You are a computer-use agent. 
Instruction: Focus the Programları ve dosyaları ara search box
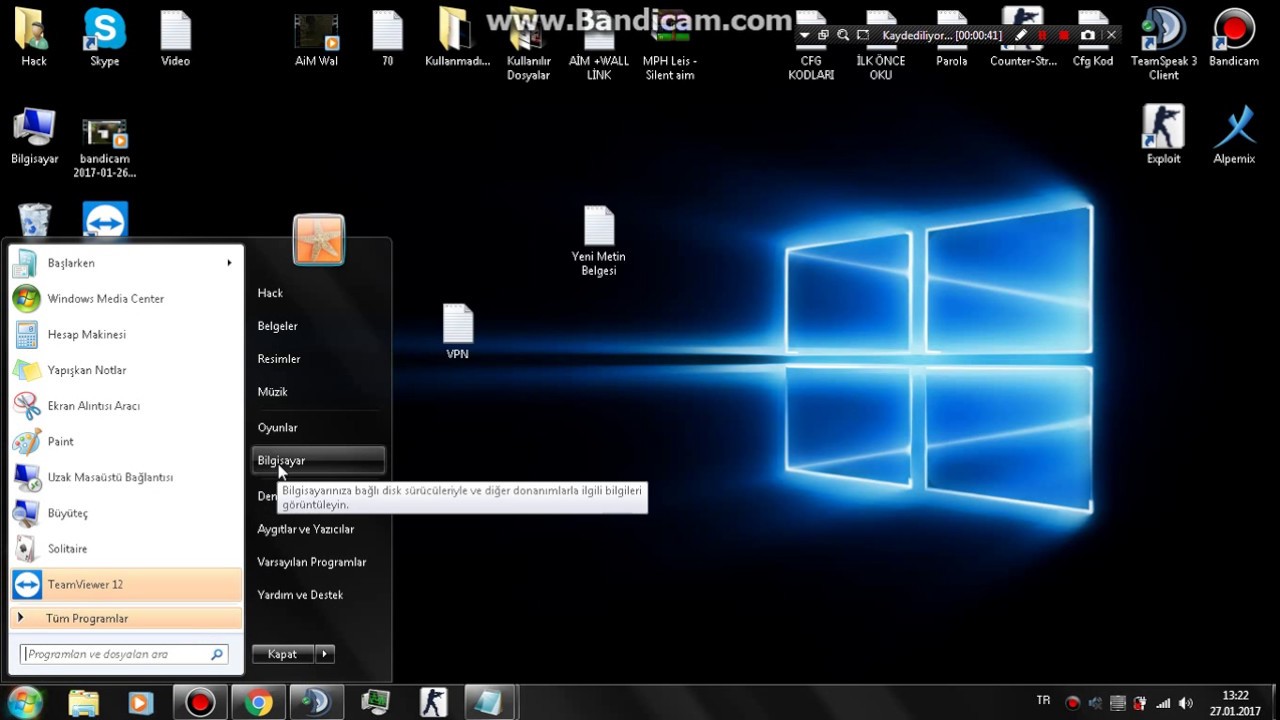tap(125, 654)
